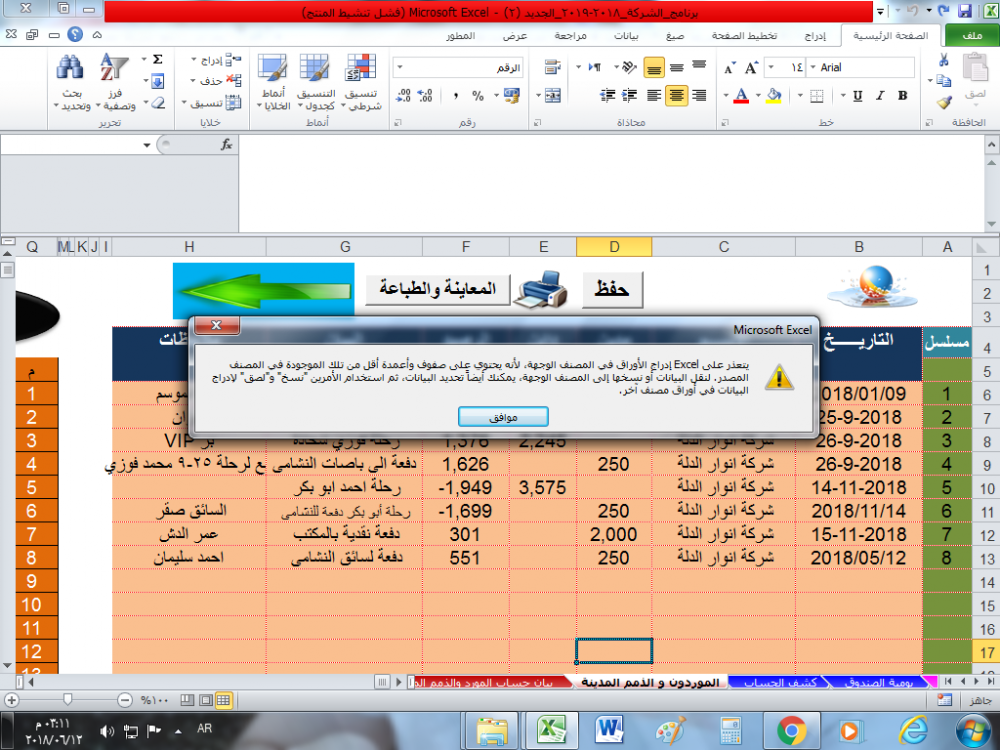
Task: Open the number format (الرقم) dropdown
Action: 400,68
